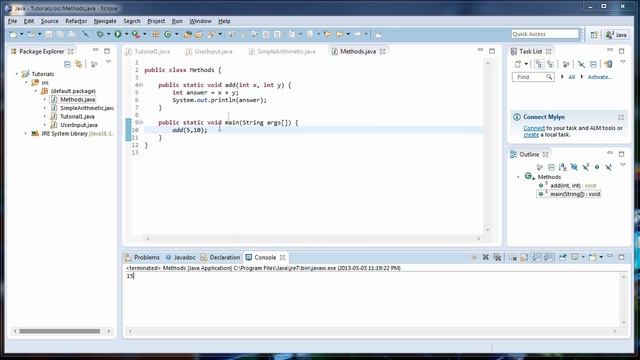This screenshot has height=360, width=640.
Task: Open the Debug button dropdown arrow
Action: [x=109, y=34]
